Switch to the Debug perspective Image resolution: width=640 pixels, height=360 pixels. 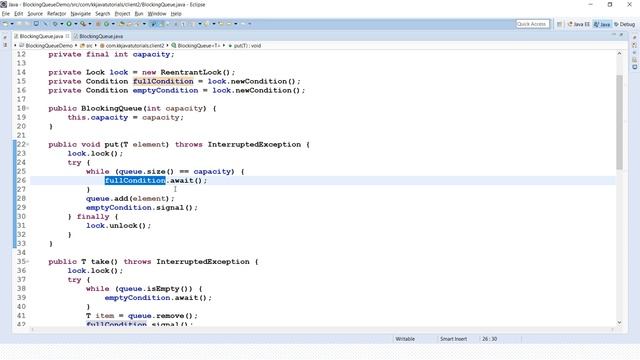click(x=624, y=24)
